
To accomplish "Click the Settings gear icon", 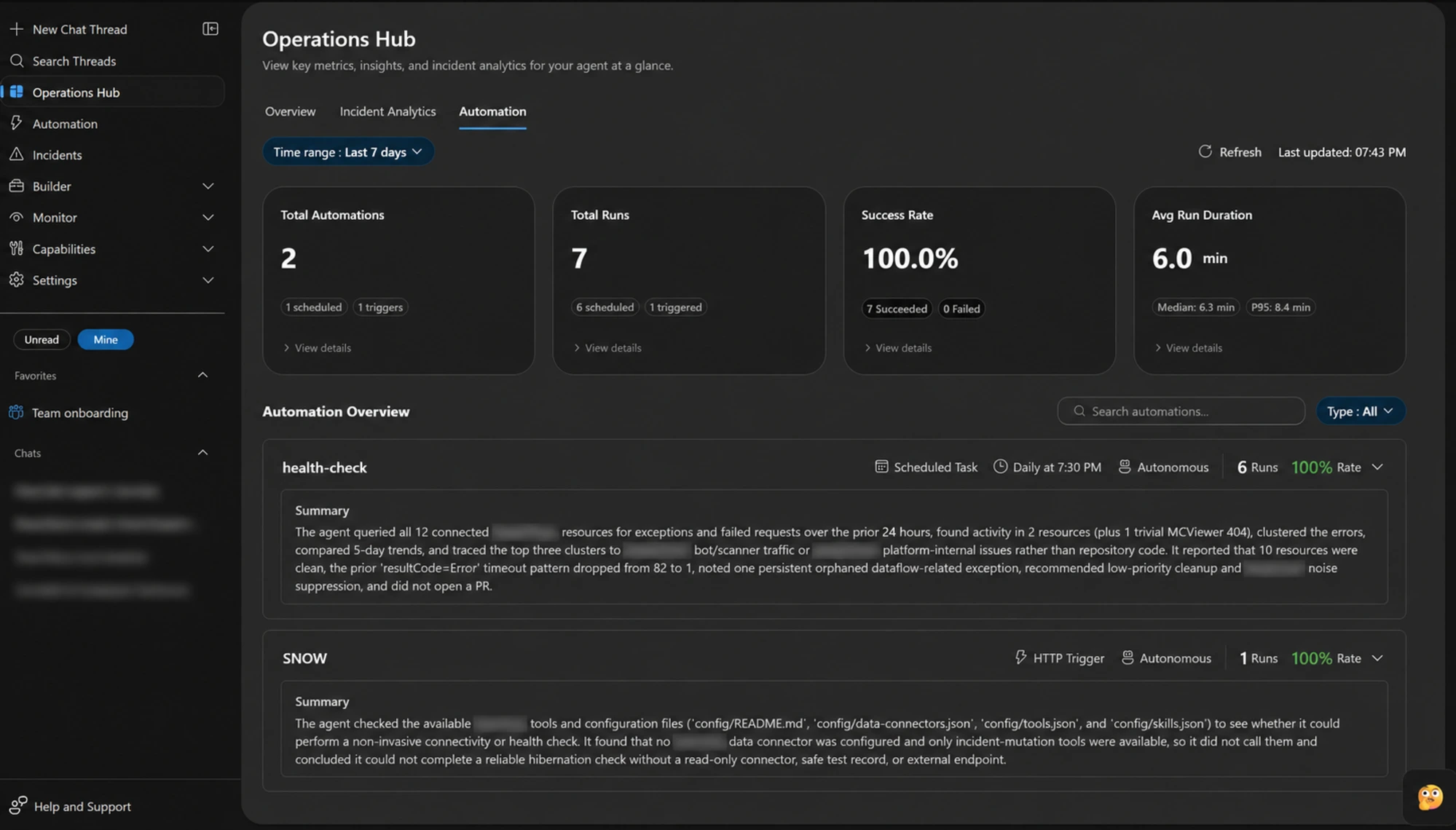I will (16, 280).
